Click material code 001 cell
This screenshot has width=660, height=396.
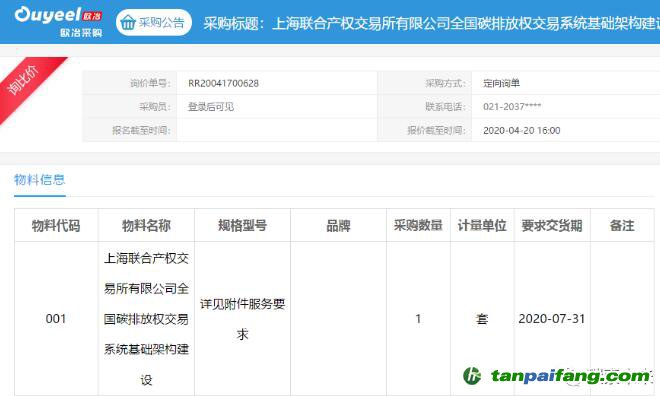point(56,319)
